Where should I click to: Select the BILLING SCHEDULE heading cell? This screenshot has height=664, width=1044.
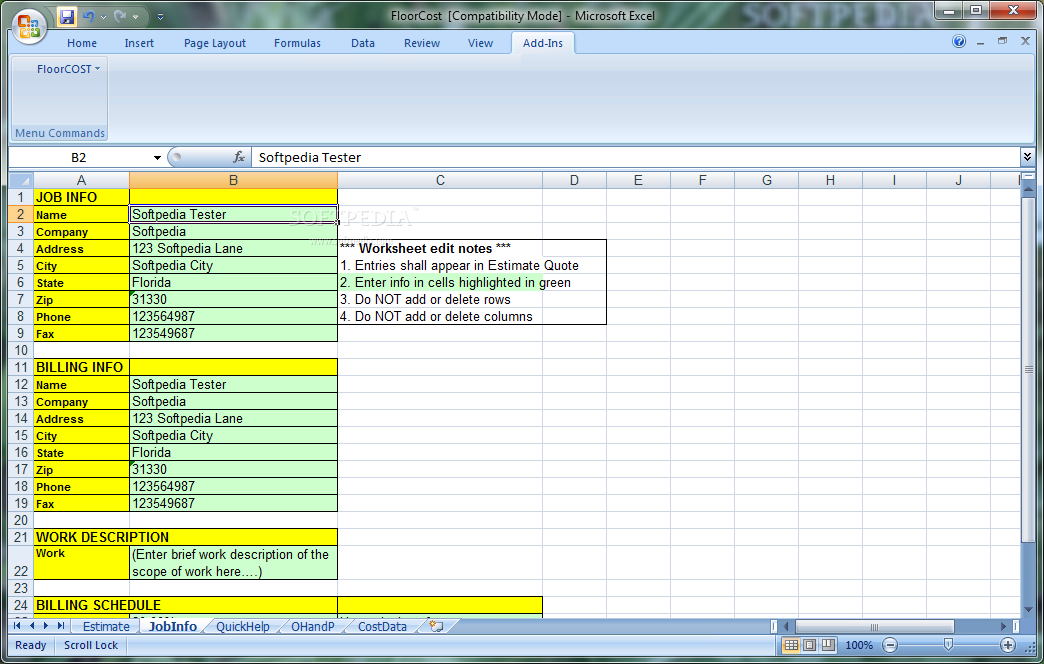[x=186, y=605]
